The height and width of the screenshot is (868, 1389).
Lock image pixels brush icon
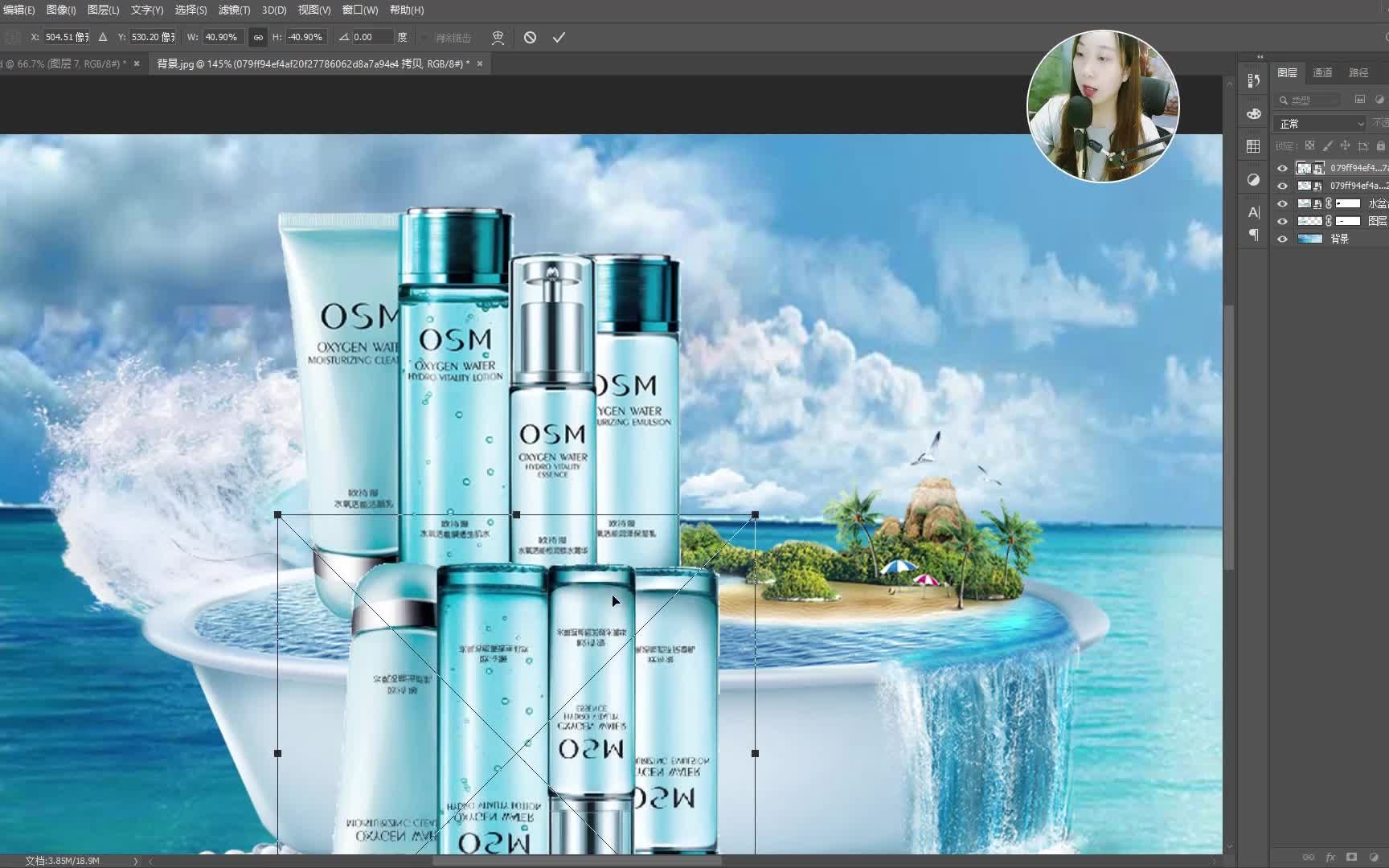point(1327,145)
